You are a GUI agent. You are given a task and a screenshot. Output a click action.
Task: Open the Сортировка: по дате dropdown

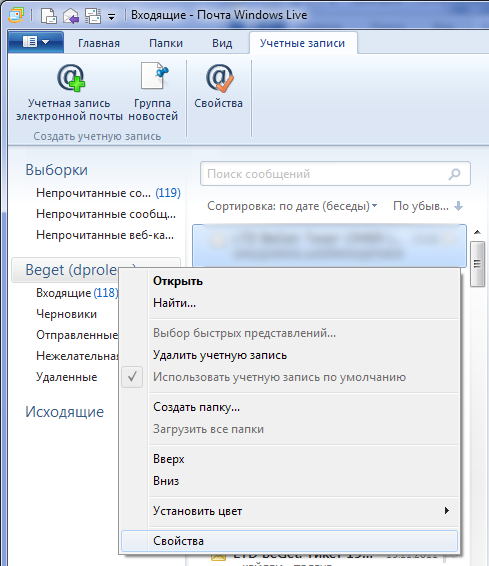(292, 206)
